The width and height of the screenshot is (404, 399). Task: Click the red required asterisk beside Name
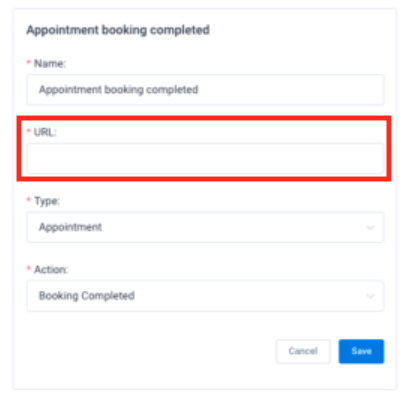pyautogui.click(x=29, y=62)
